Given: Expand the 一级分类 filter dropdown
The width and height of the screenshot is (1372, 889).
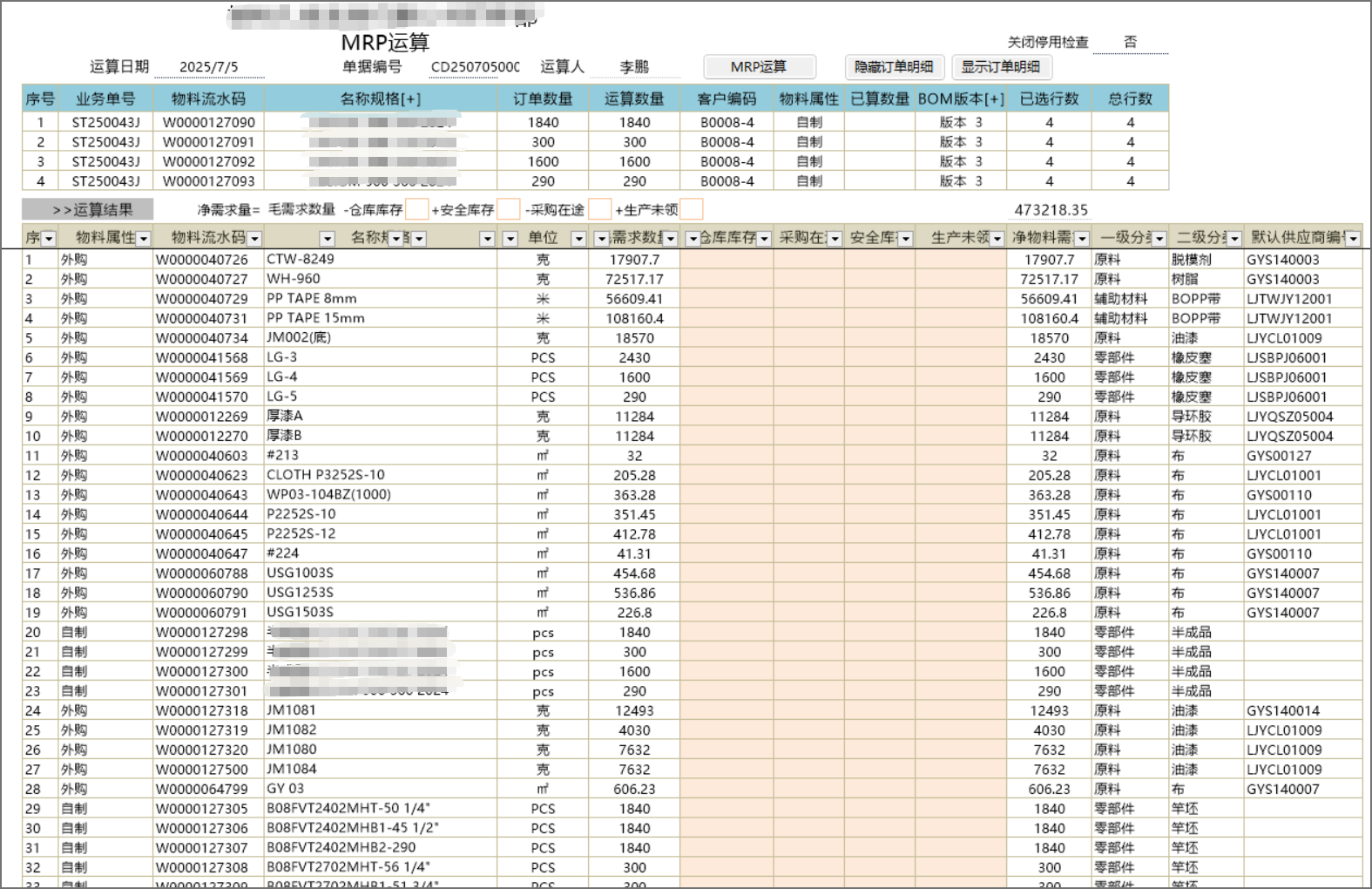Looking at the screenshot, I should pos(1159,239).
